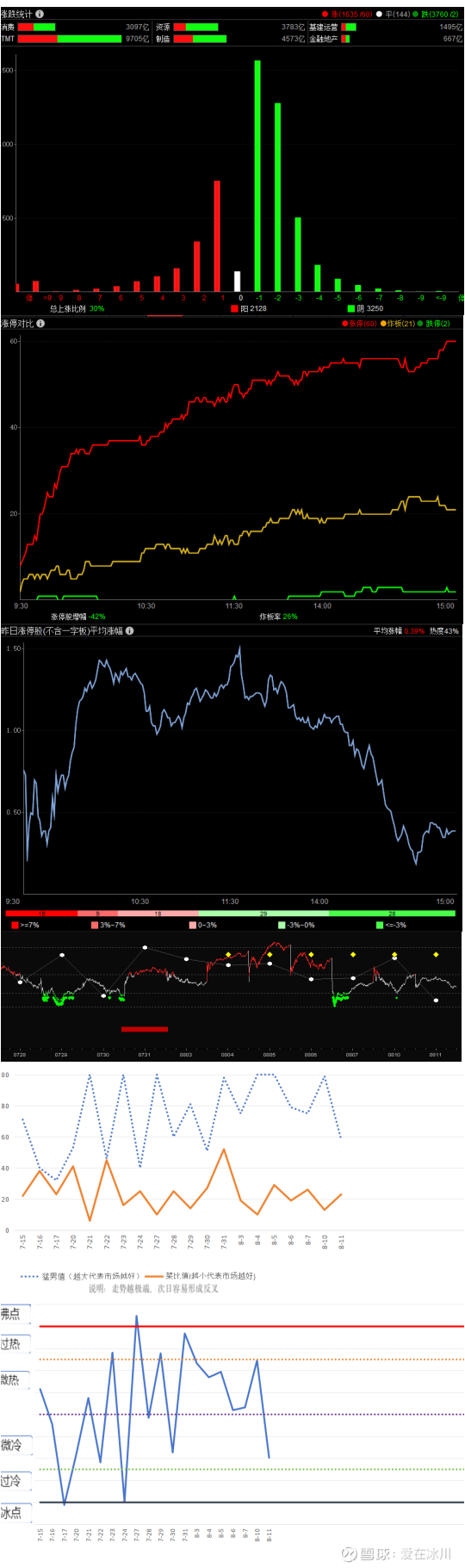The height and width of the screenshot is (1568, 465).
Task: Click the red 阳 2128 legend square
Action: (234, 308)
